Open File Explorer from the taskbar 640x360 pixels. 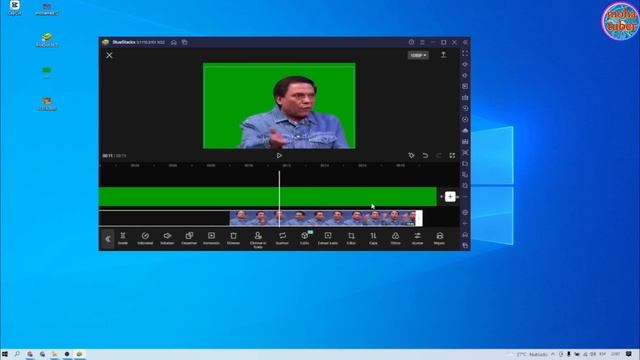pos(54,354)
